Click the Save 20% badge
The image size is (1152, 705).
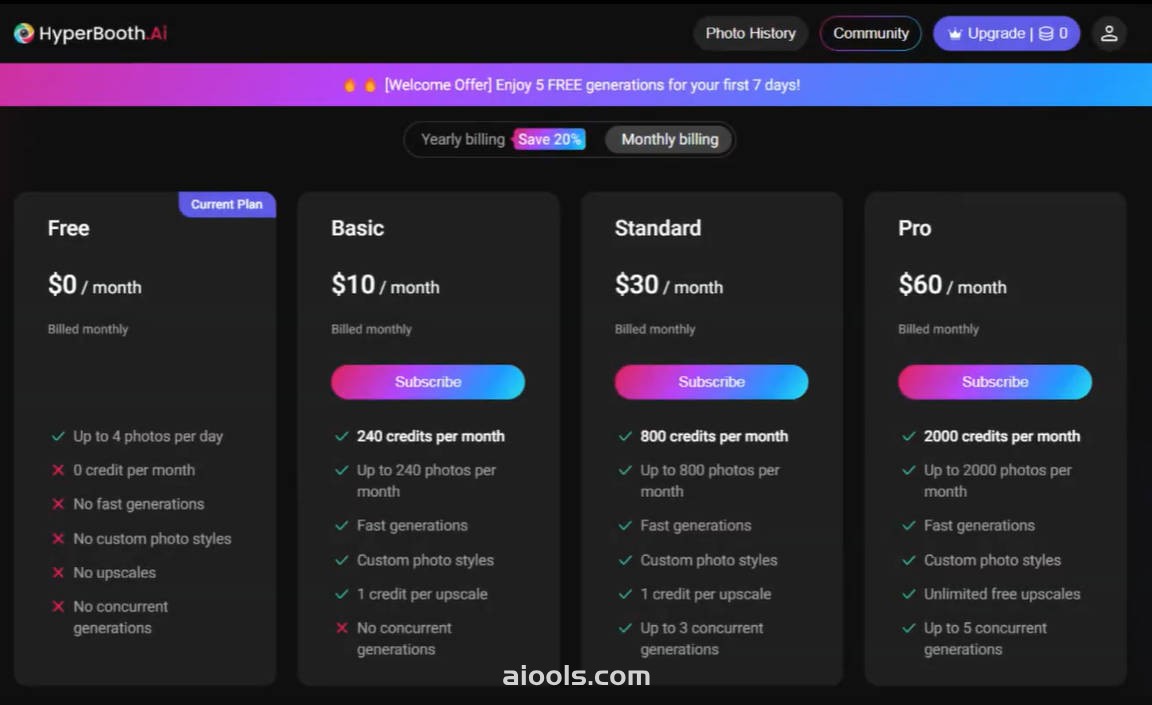click(x=549, y=140)
